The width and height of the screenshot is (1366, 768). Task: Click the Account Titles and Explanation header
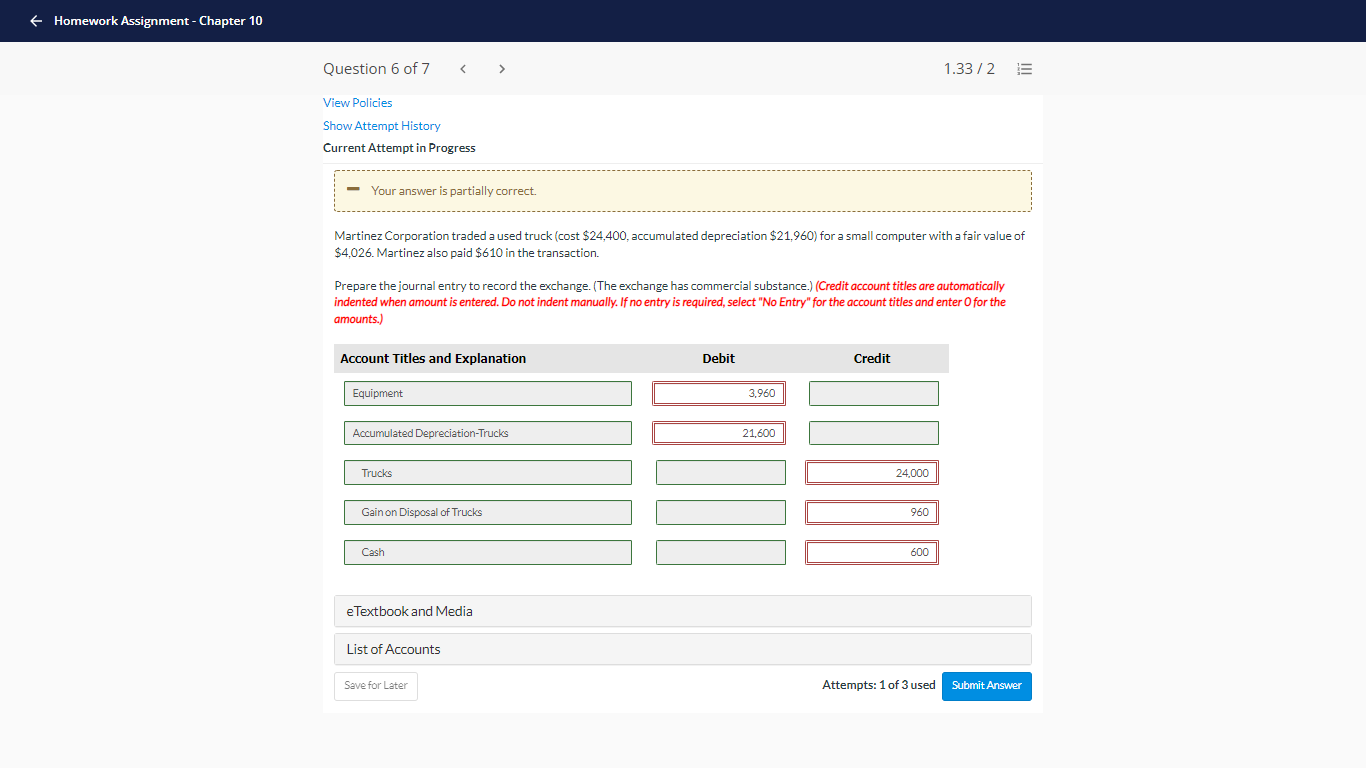click(433, 359)
